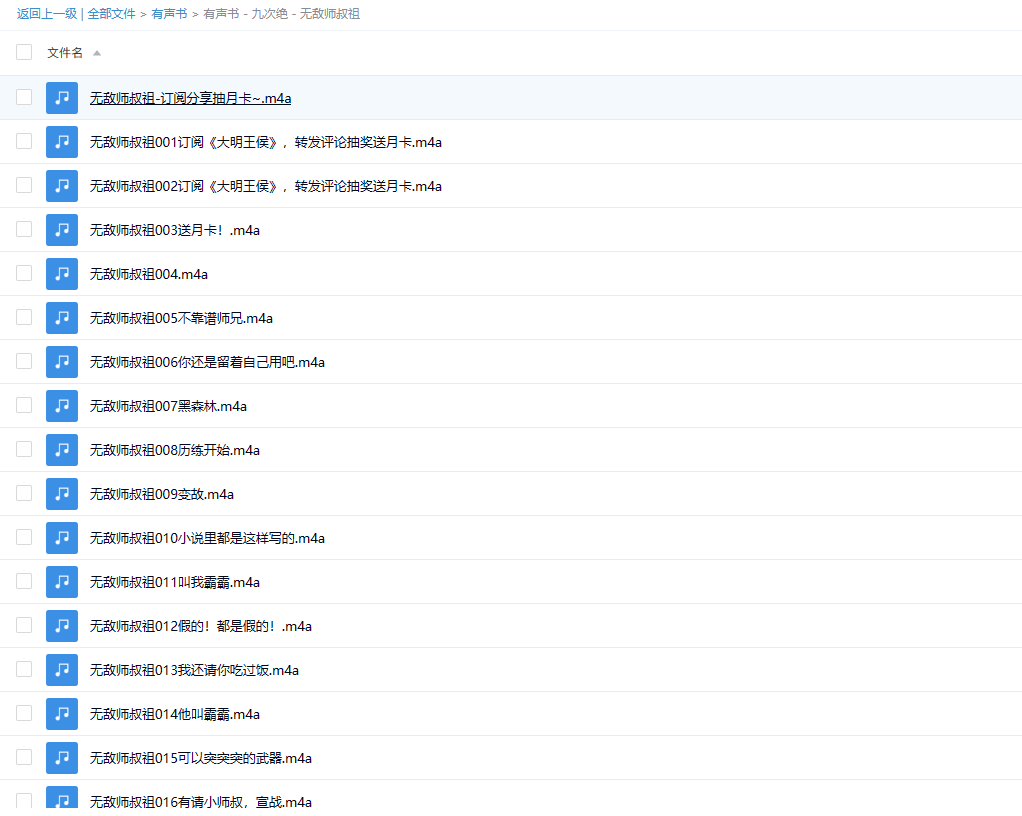Image resolution: width=1022 pixels, height=816 pixels.
Task: Click the audio file icon for 无敌师叔祖011叫我霸霸
Action: tap(62, 582)
